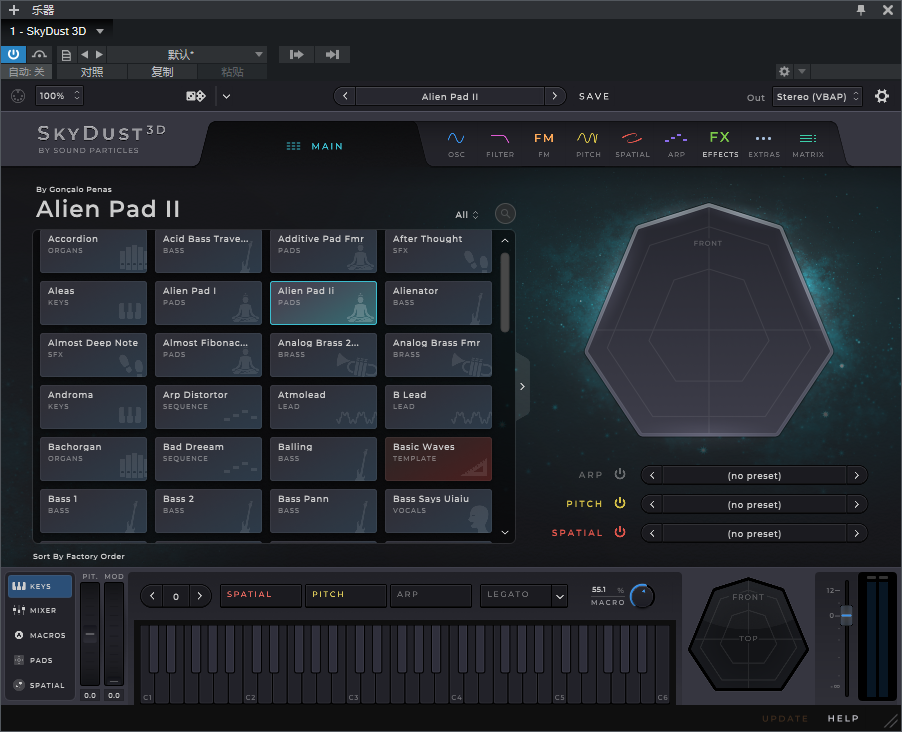The image size is (902, 732).
Task: Click the pitch bend PIT wheel
Action: (90, 634)
